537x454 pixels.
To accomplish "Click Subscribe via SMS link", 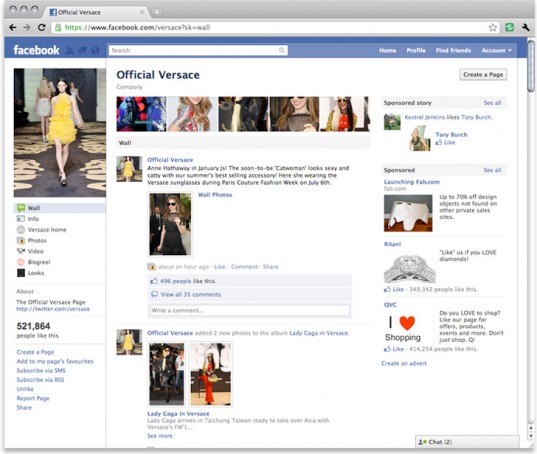I will [41, 370].
